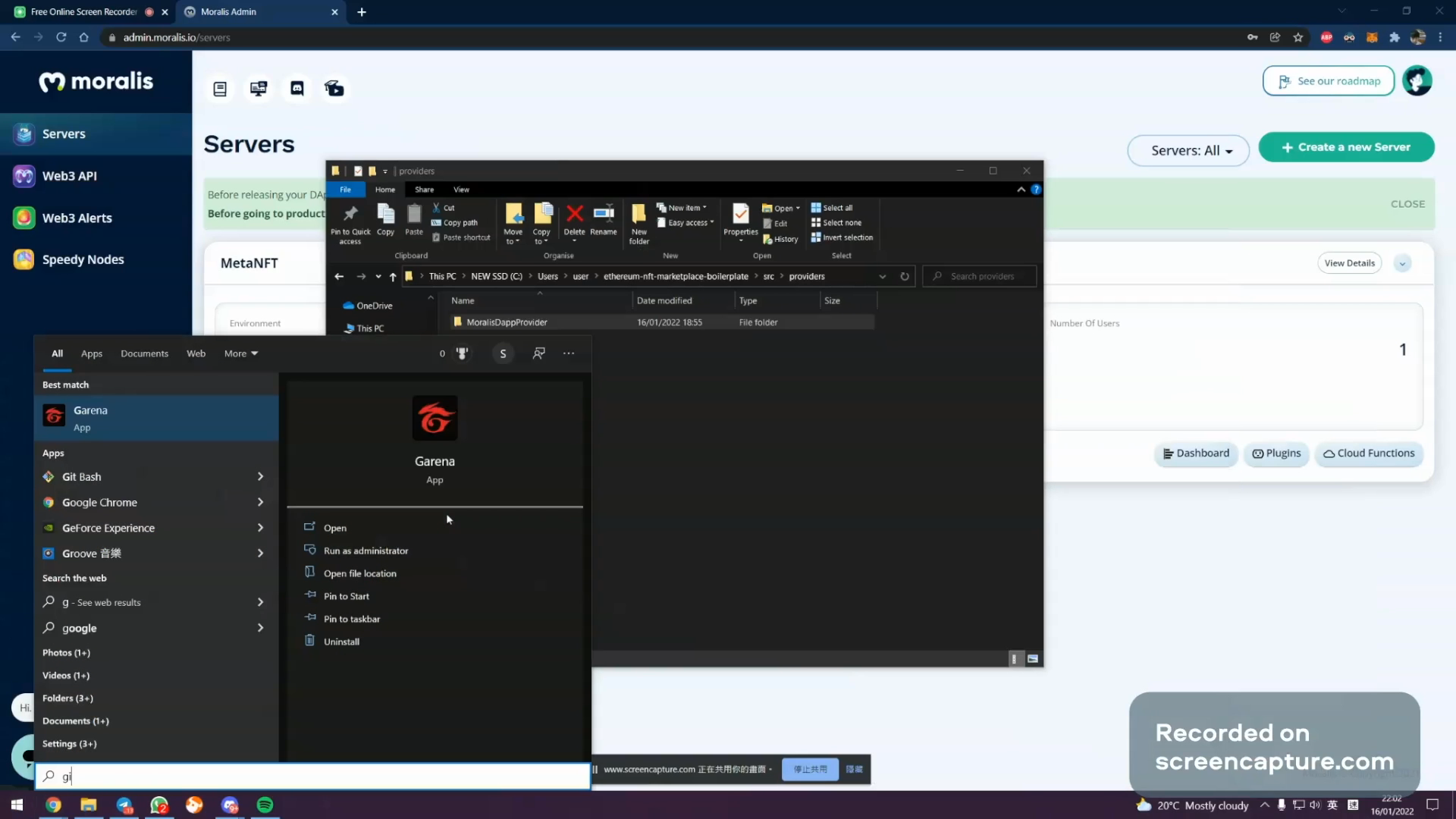1456x819 pixels.
Task: Click Pin to Quick access in File Explorer
Action: pyautogui.click(x=350, y=224)
